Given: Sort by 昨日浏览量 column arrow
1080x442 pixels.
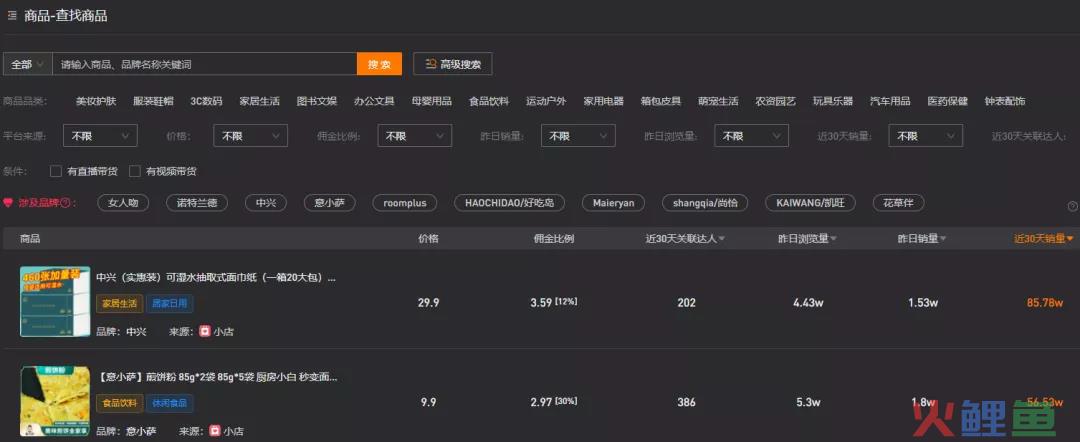Looking at the screenshot, I should 833,239.
